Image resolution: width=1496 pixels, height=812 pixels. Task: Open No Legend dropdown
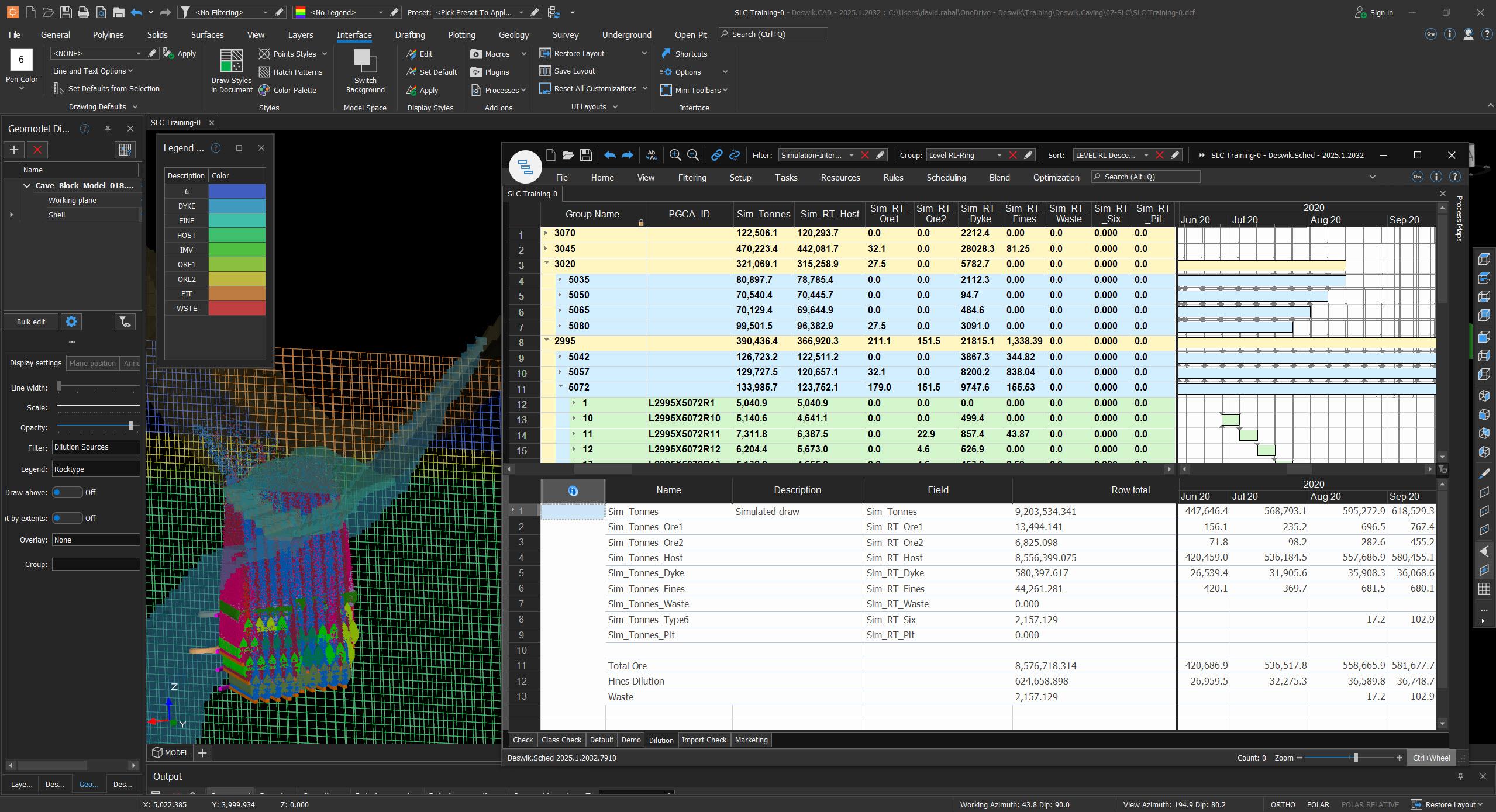point(380,12)
